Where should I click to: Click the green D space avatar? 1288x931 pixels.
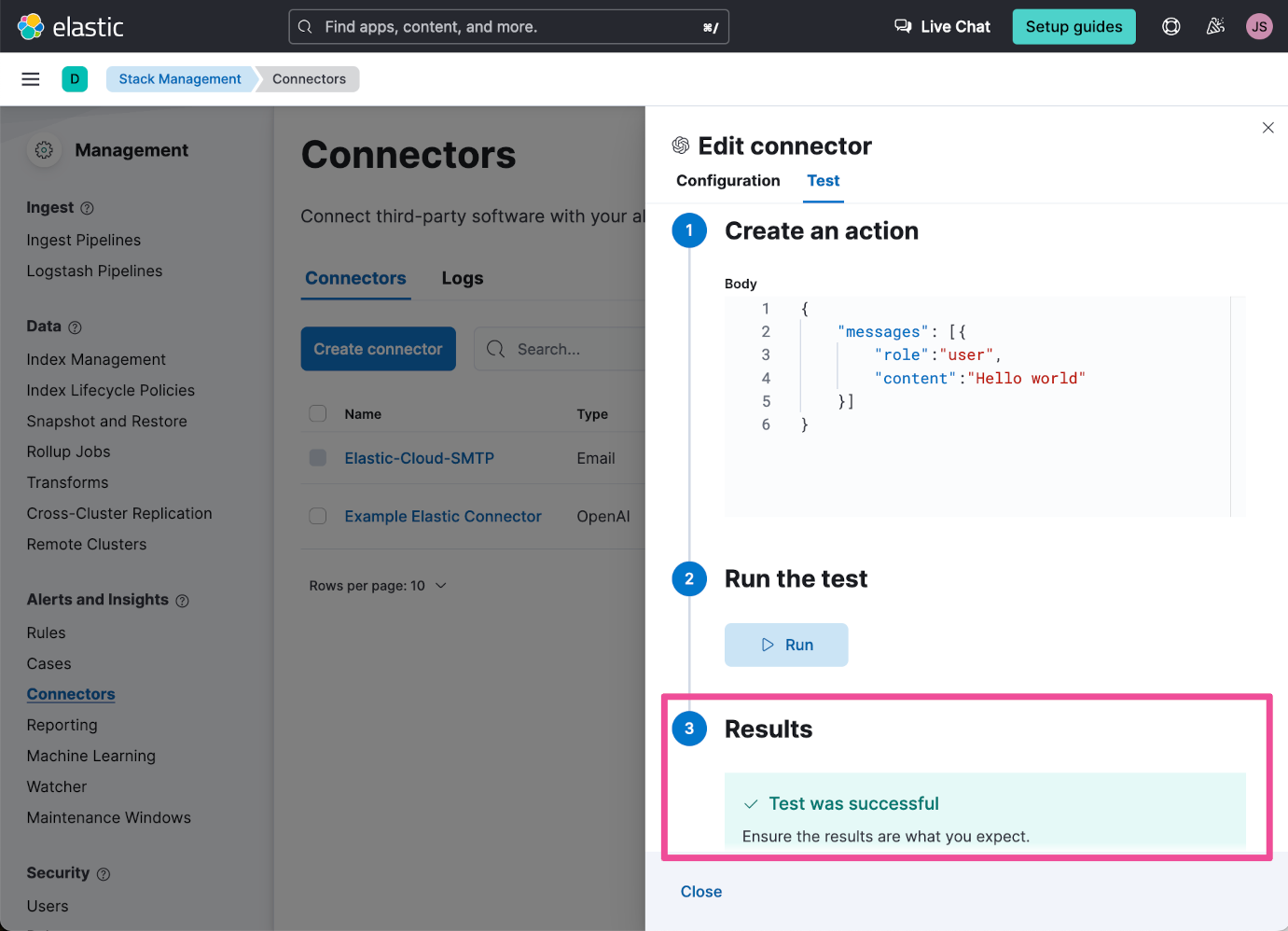[75, 79]
